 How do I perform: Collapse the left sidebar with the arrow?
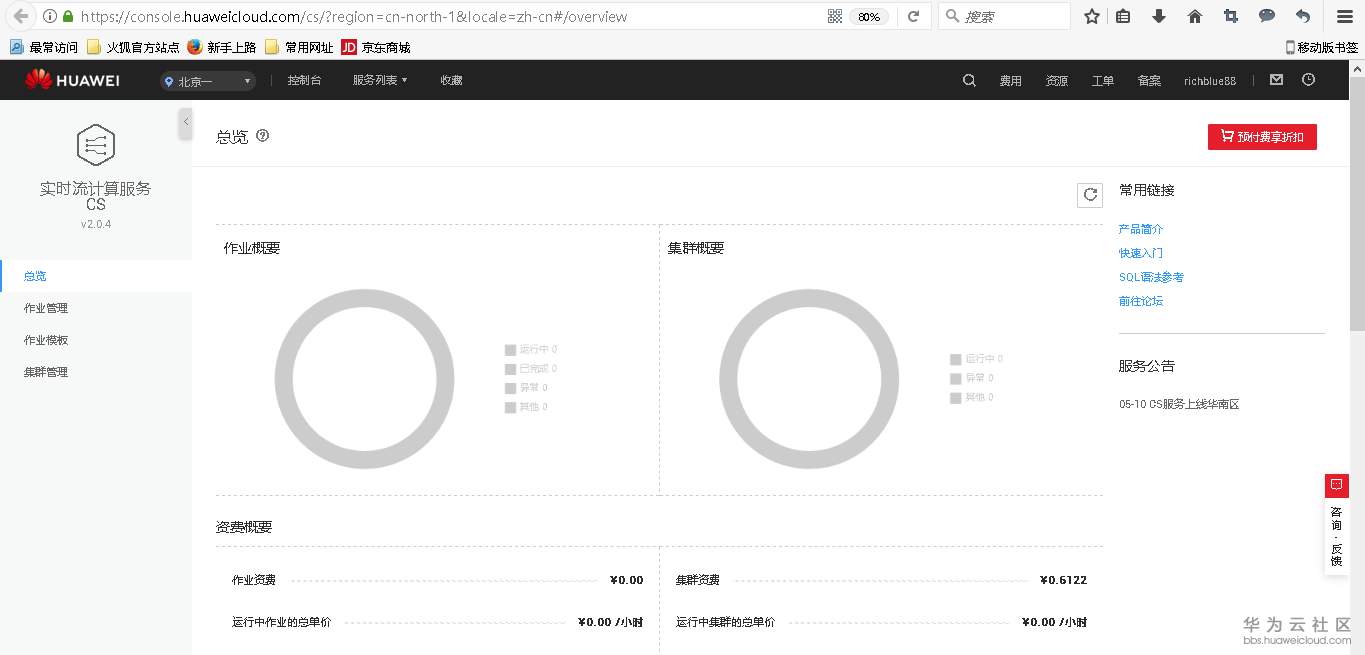[x=185, y=123]
